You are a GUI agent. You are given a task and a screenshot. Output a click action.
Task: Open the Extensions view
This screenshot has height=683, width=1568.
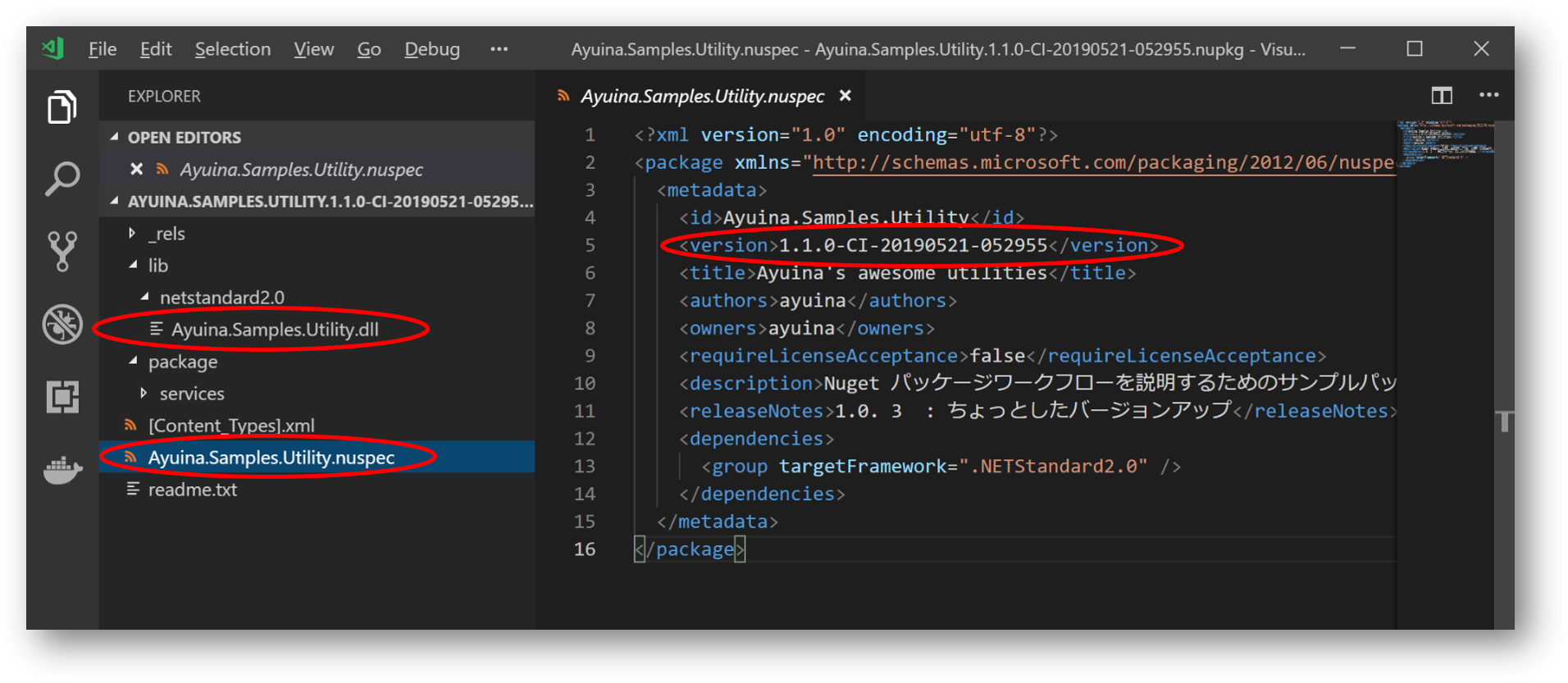(x=62, y=397)
